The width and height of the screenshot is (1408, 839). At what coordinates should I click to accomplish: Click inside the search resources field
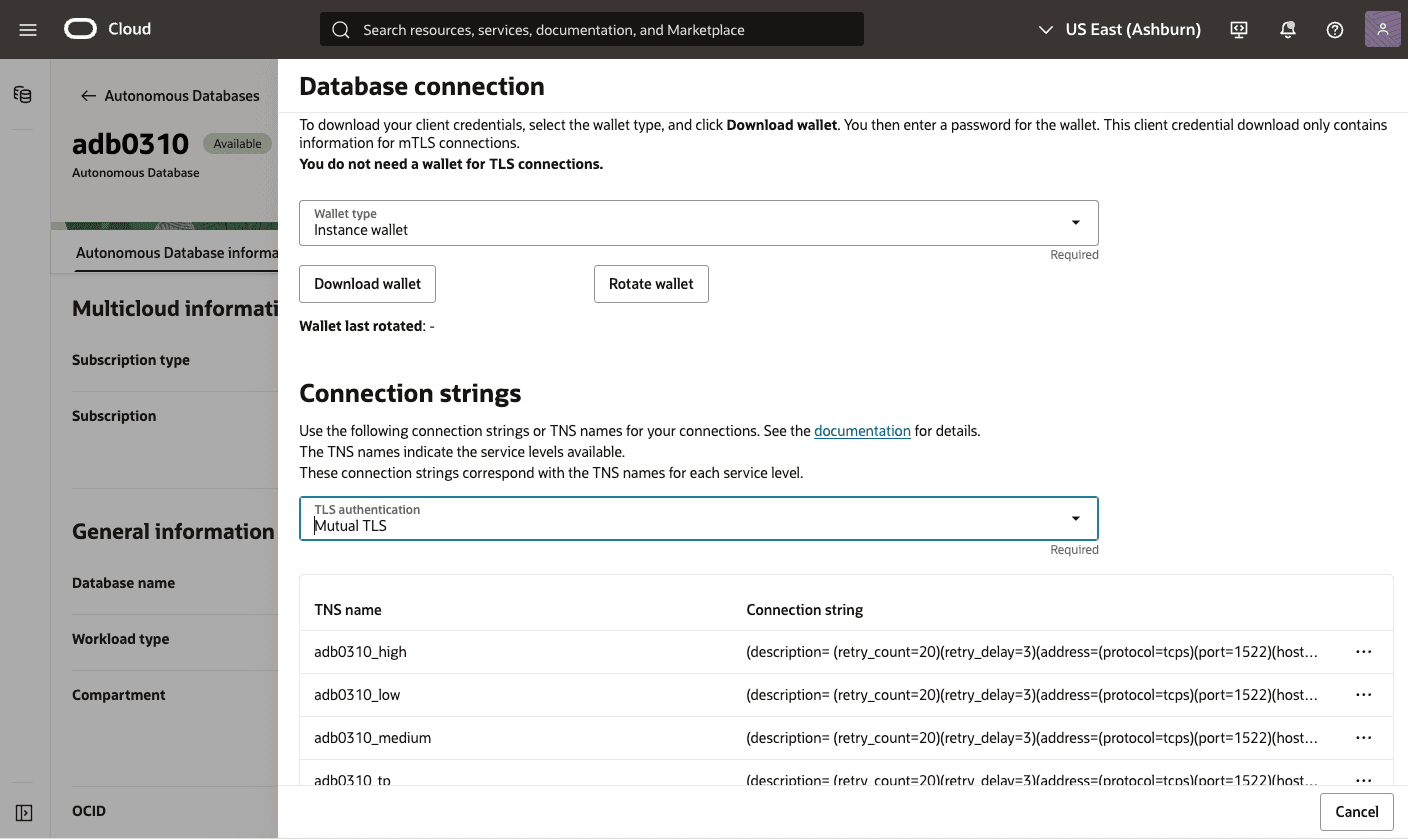pos(600,29)
